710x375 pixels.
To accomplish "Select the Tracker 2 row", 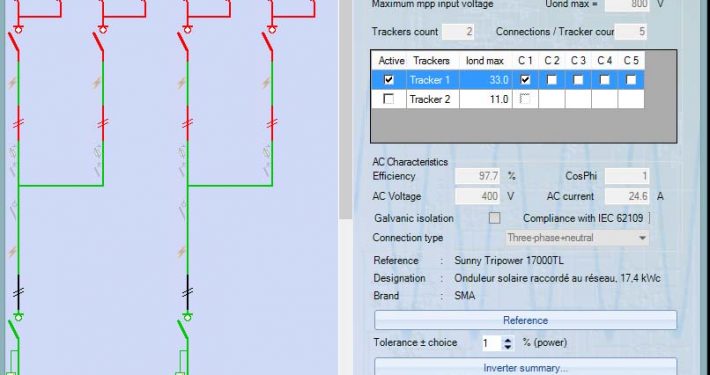I will coord(508,99).
